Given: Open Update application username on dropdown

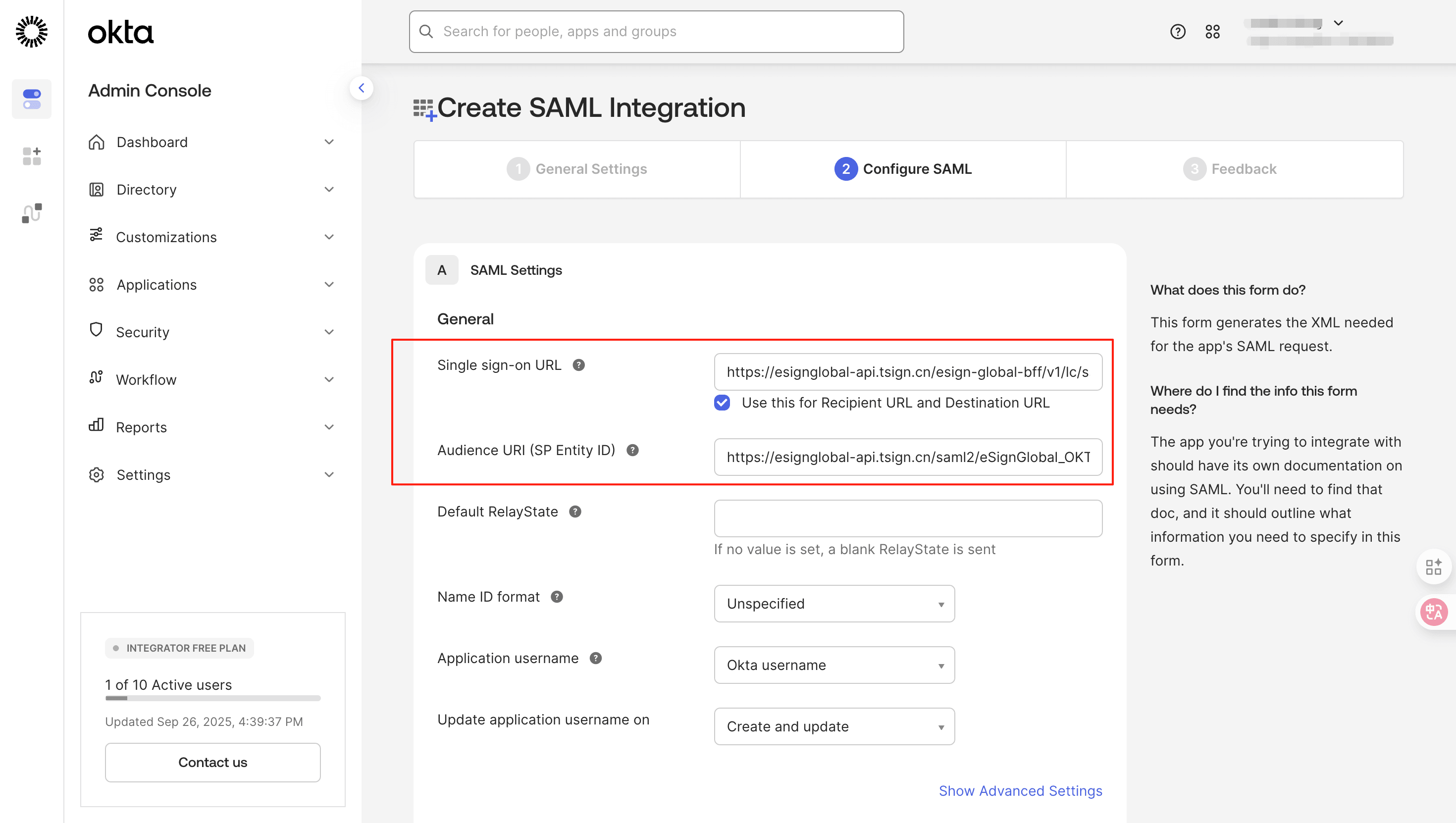Looking at the screenshot, I should [833, 726].
